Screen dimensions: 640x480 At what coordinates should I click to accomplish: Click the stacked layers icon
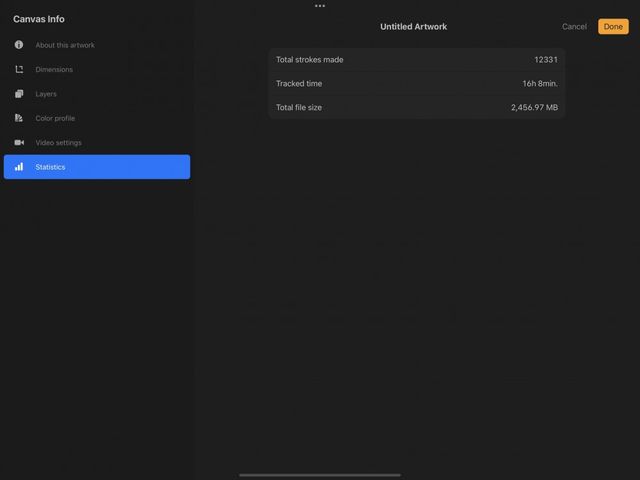click(19, 94)
